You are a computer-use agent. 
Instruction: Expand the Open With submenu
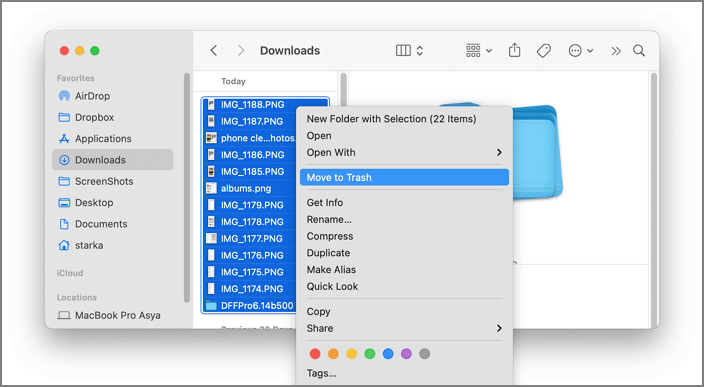pos(404,153)
